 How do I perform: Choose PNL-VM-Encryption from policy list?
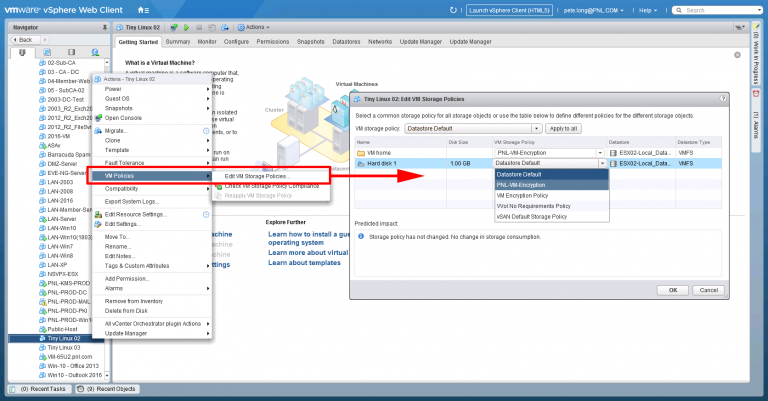tap(552, 185)
